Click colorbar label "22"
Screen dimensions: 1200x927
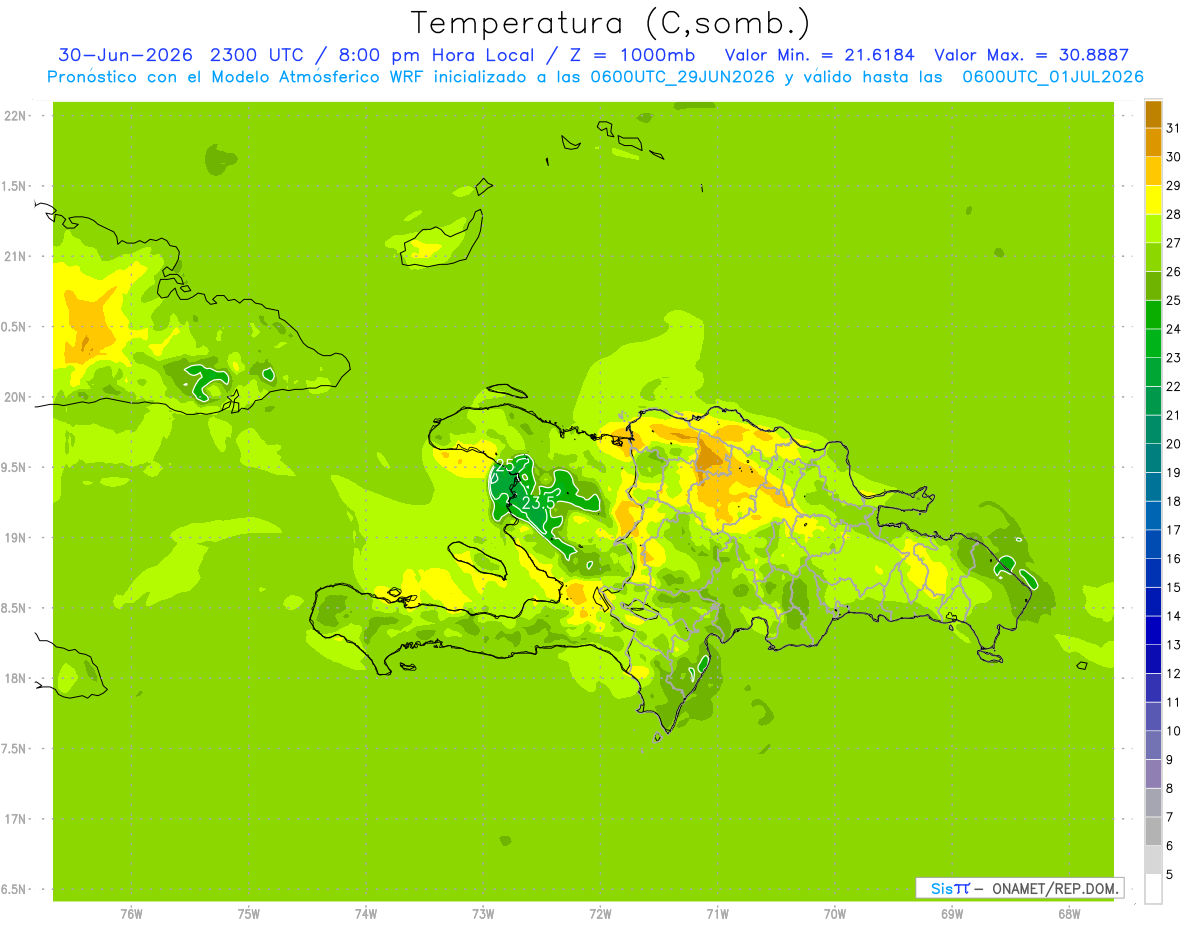[x=1174, y=386]
